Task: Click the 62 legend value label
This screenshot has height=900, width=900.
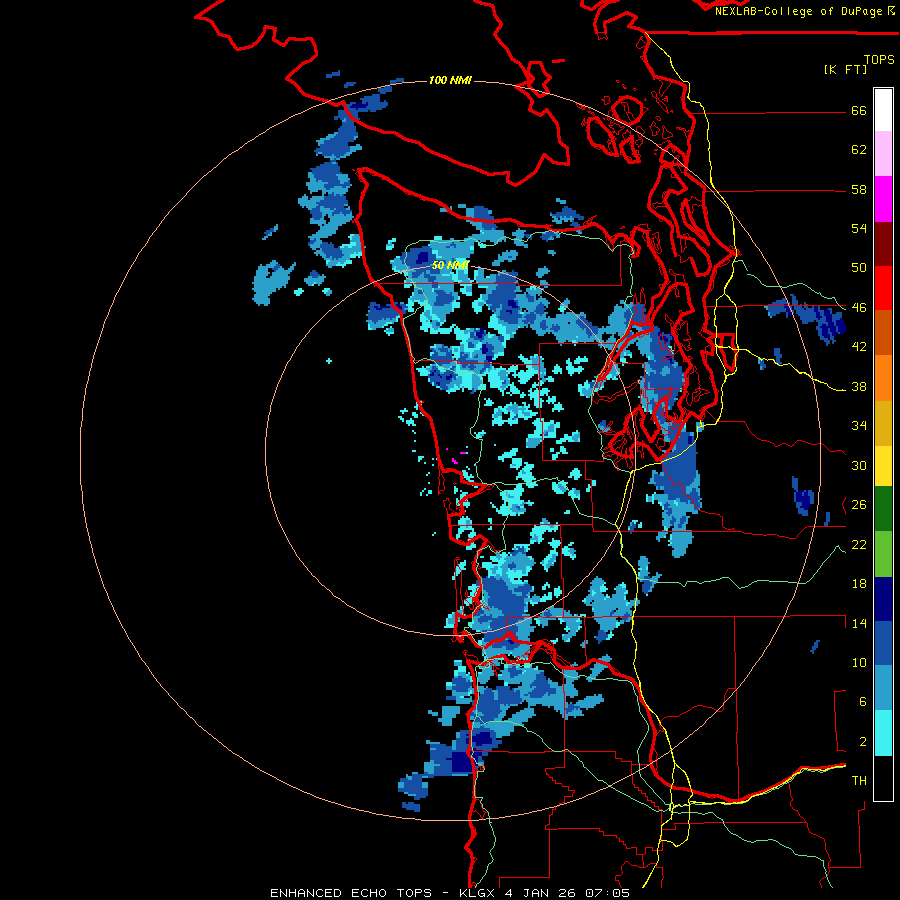Action: pyautogui.click(x=859, y=150)
